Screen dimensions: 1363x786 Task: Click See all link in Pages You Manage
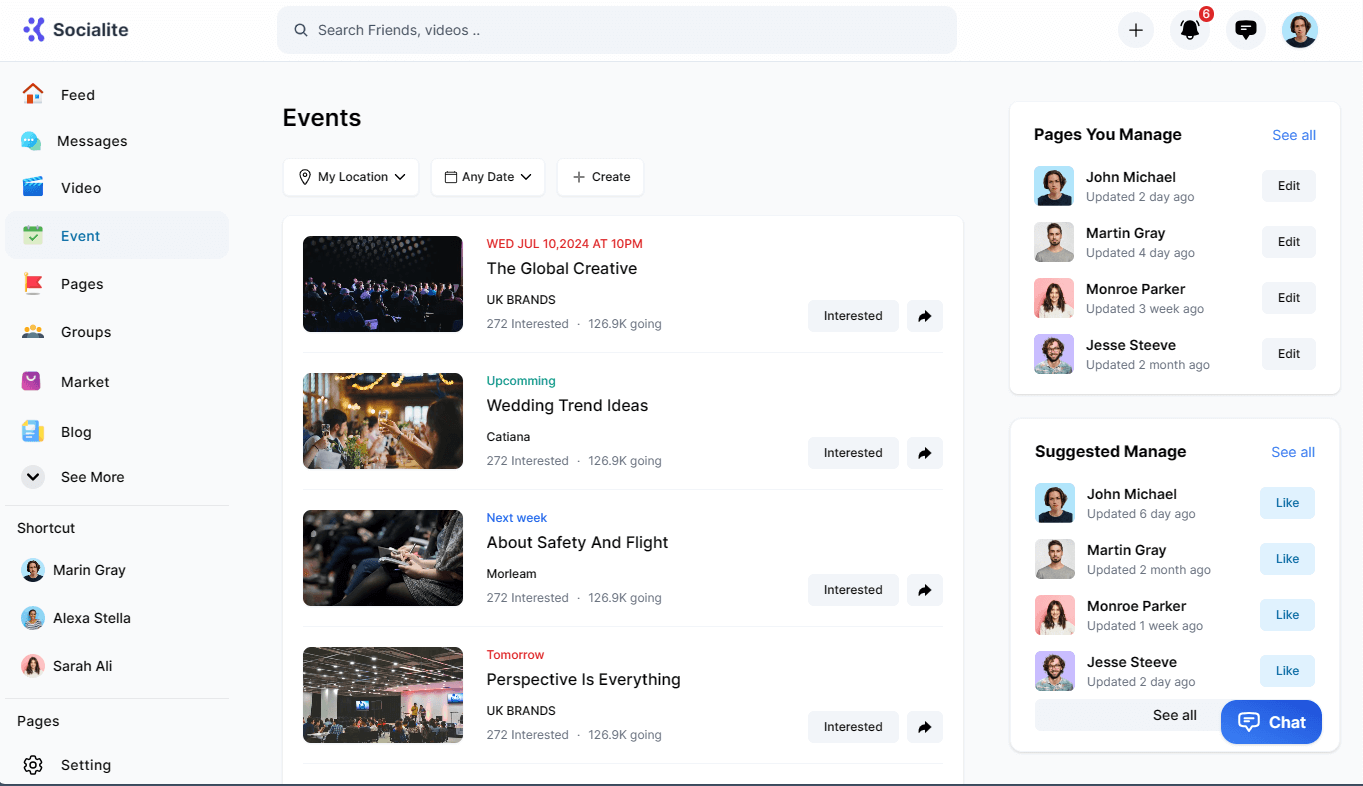pyautogui.click(x=1293, y=135)
